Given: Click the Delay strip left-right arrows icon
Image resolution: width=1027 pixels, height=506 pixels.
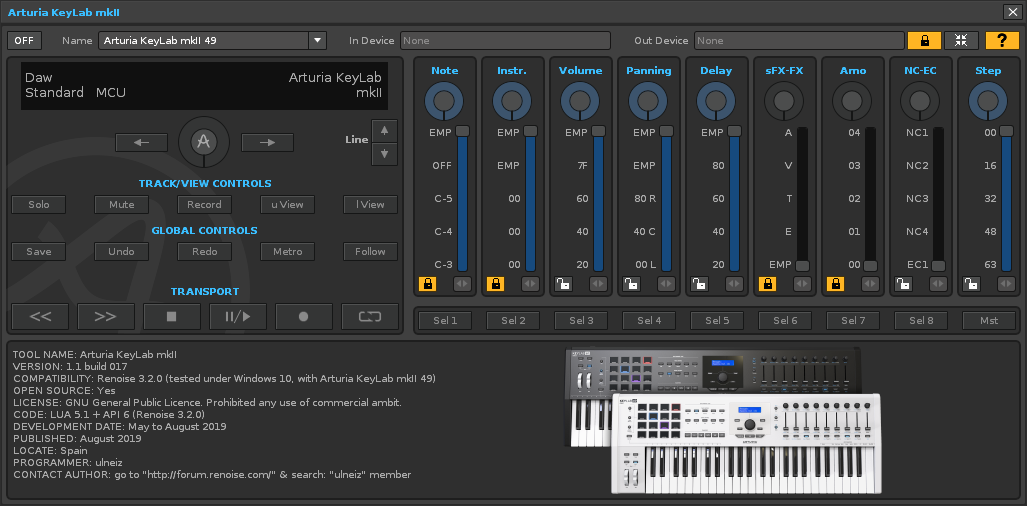Looking at the screenshot, I should pyautogui.click(x=735, y=284).
